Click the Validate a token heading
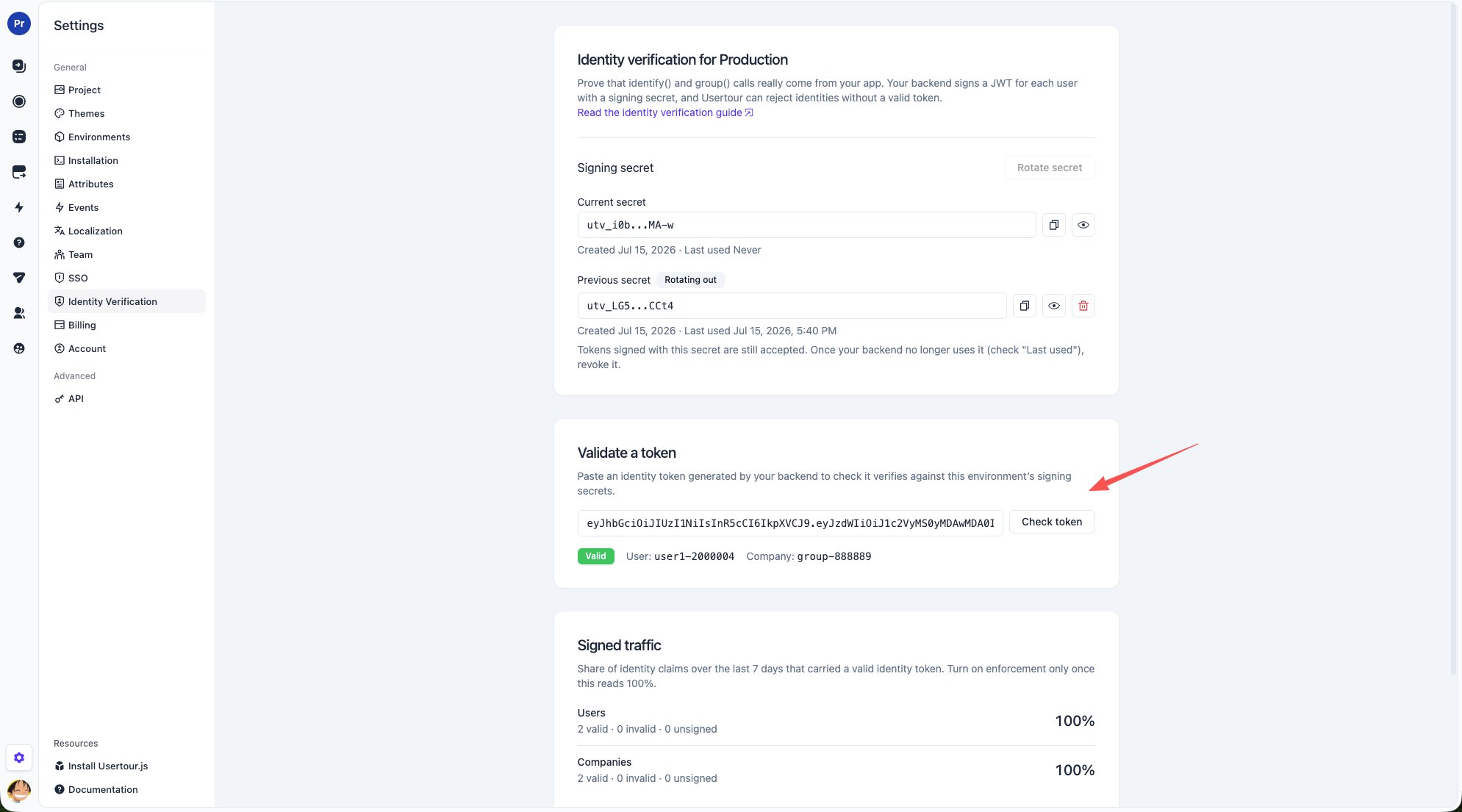Viewport: 1462px width, 812px height. 626,453
